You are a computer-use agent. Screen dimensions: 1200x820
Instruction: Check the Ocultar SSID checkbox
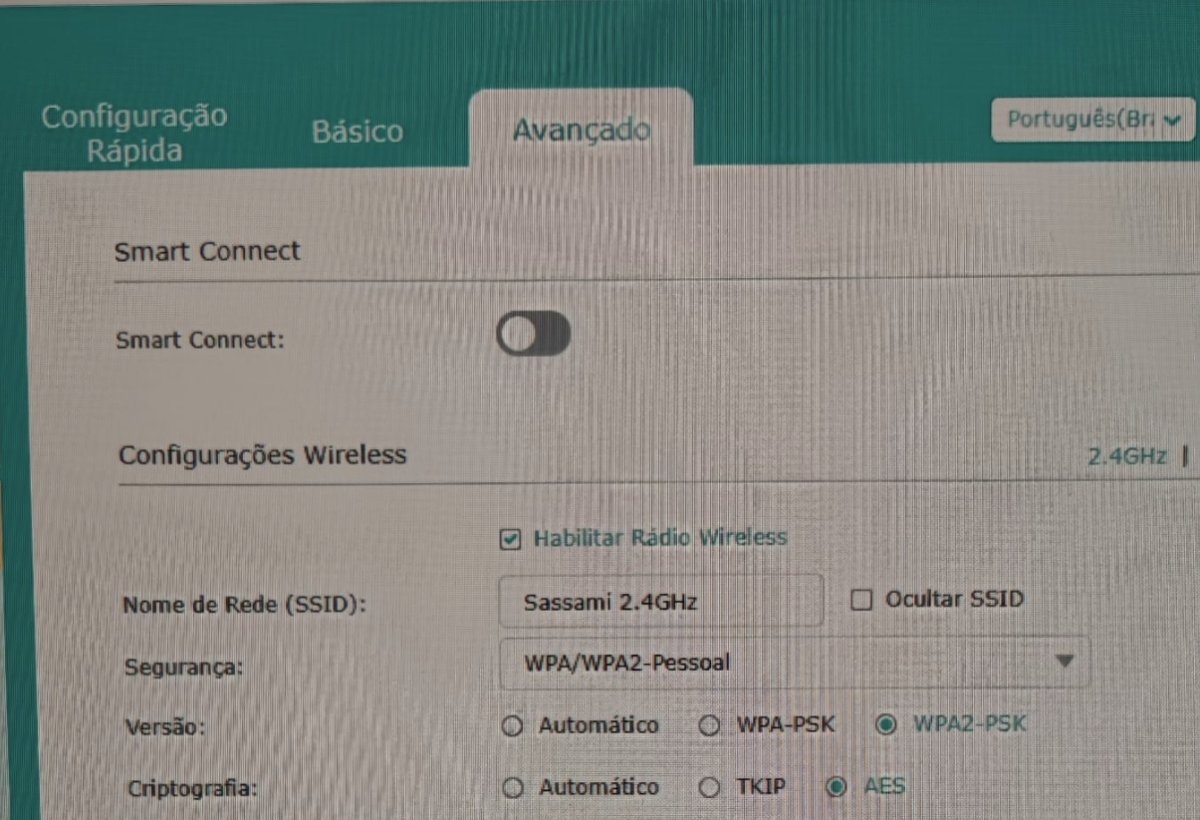point(861,600)
